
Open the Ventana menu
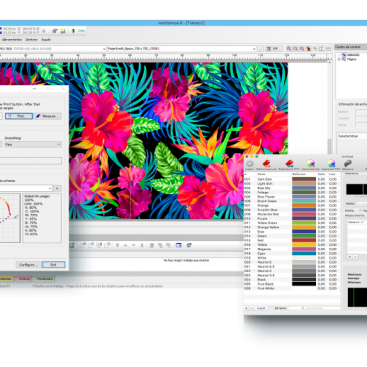point(32,40)
